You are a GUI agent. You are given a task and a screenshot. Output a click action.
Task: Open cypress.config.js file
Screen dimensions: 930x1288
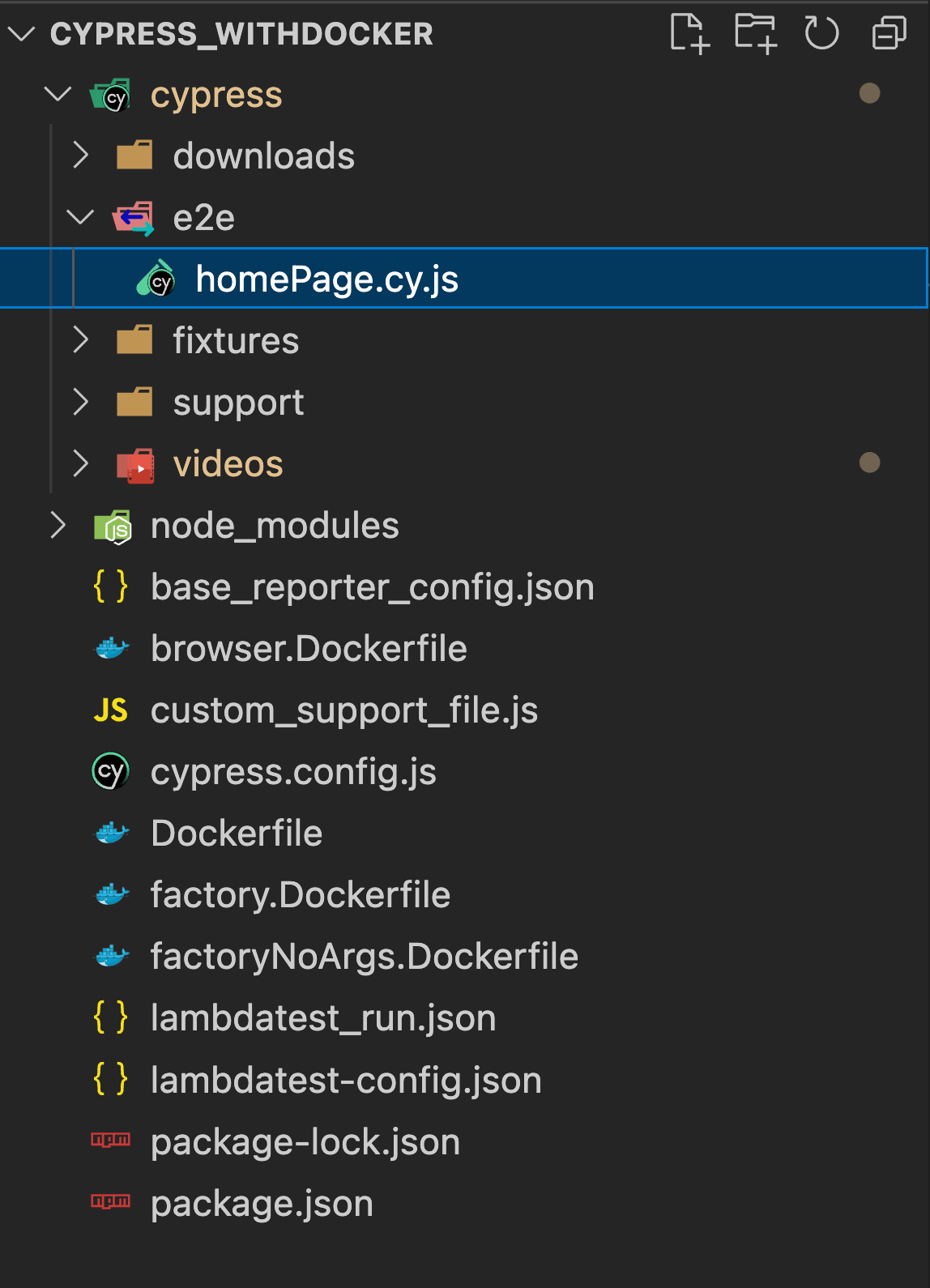pos(293,772)
